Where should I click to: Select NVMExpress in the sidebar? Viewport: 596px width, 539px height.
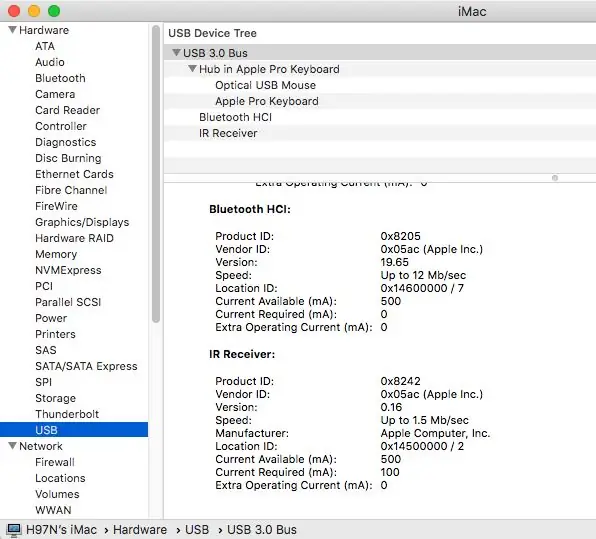point(68,270)
